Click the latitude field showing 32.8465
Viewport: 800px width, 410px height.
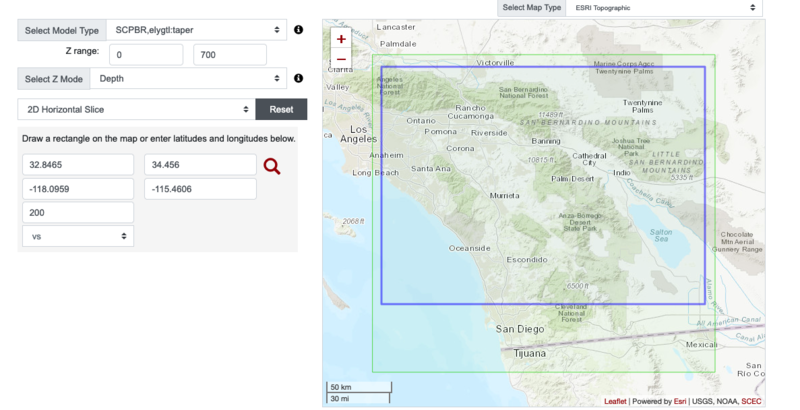(78, 165)
